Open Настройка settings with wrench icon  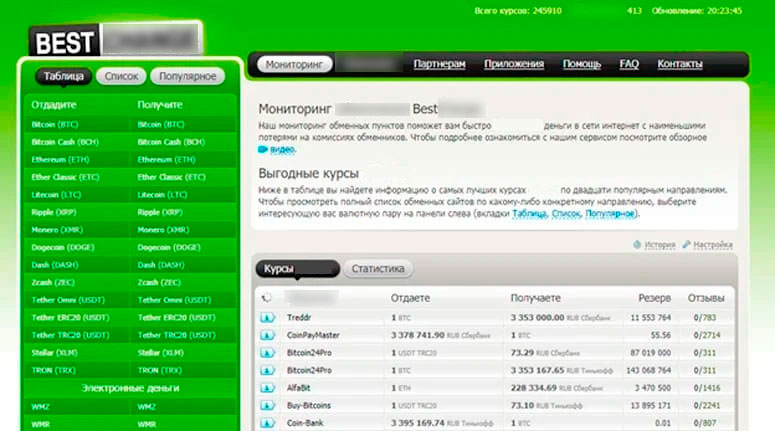(707, 245)
